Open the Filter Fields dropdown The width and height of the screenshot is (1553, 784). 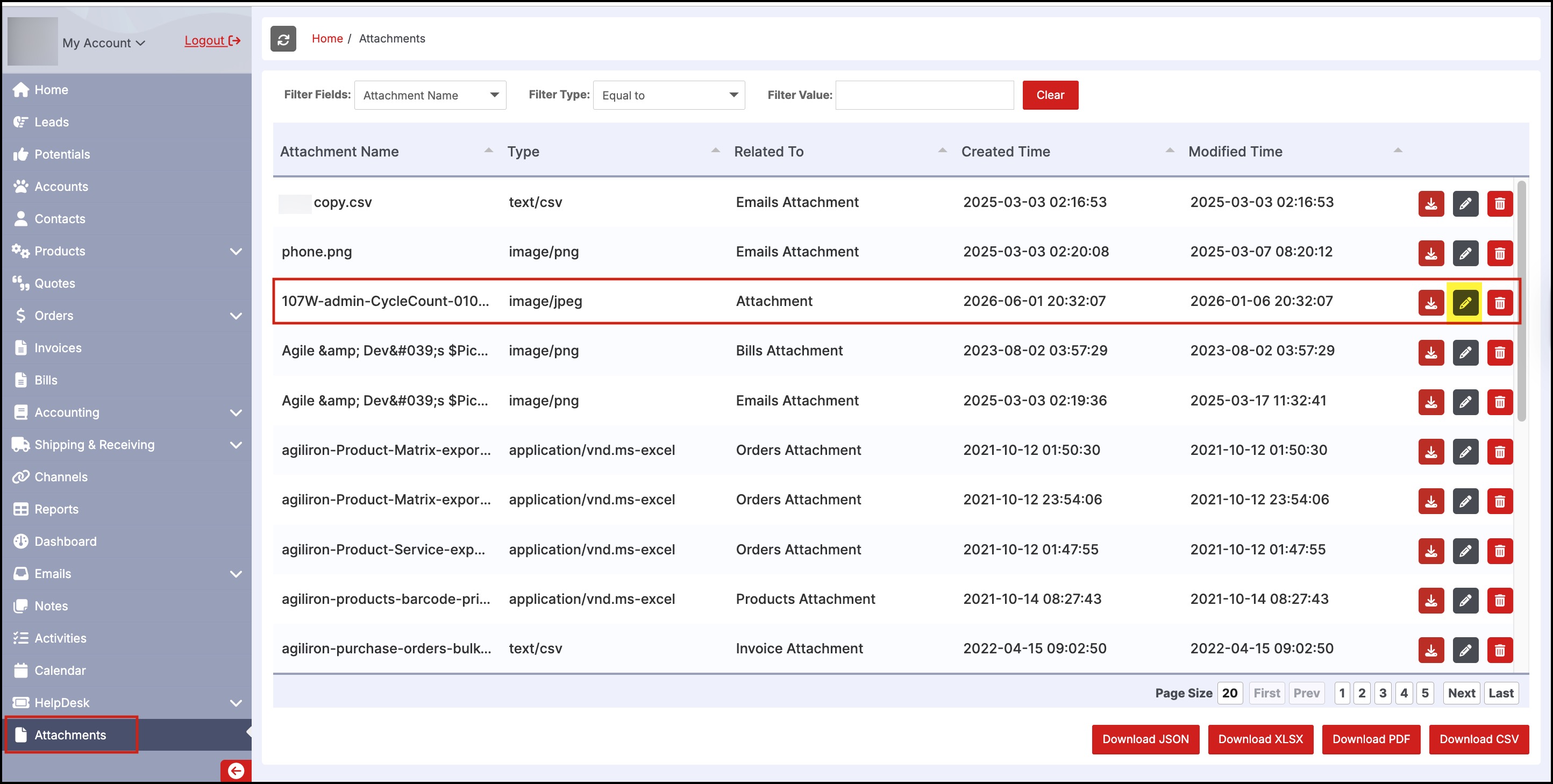click(430, 95)
